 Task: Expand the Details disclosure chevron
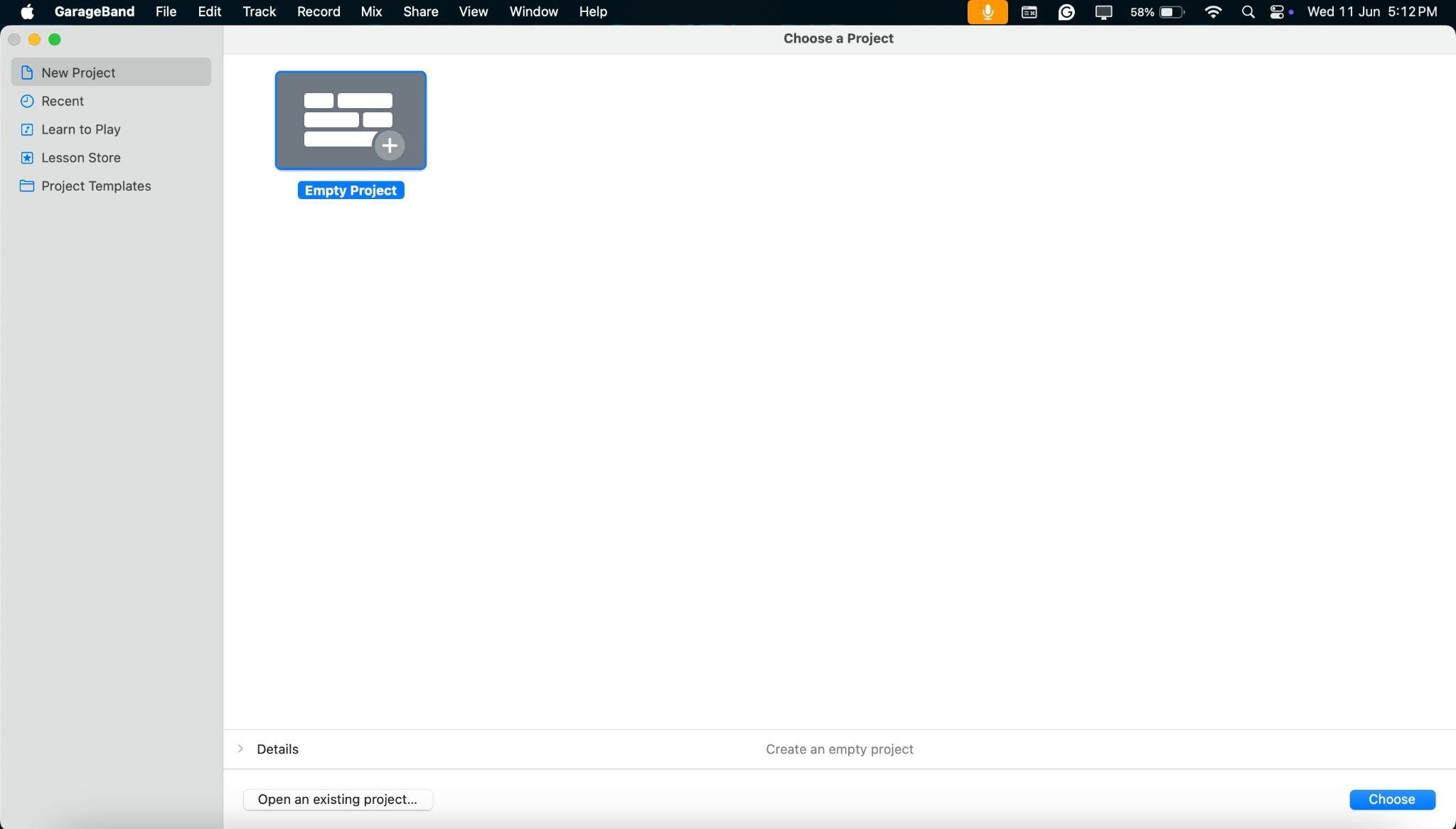click(240, 749)
